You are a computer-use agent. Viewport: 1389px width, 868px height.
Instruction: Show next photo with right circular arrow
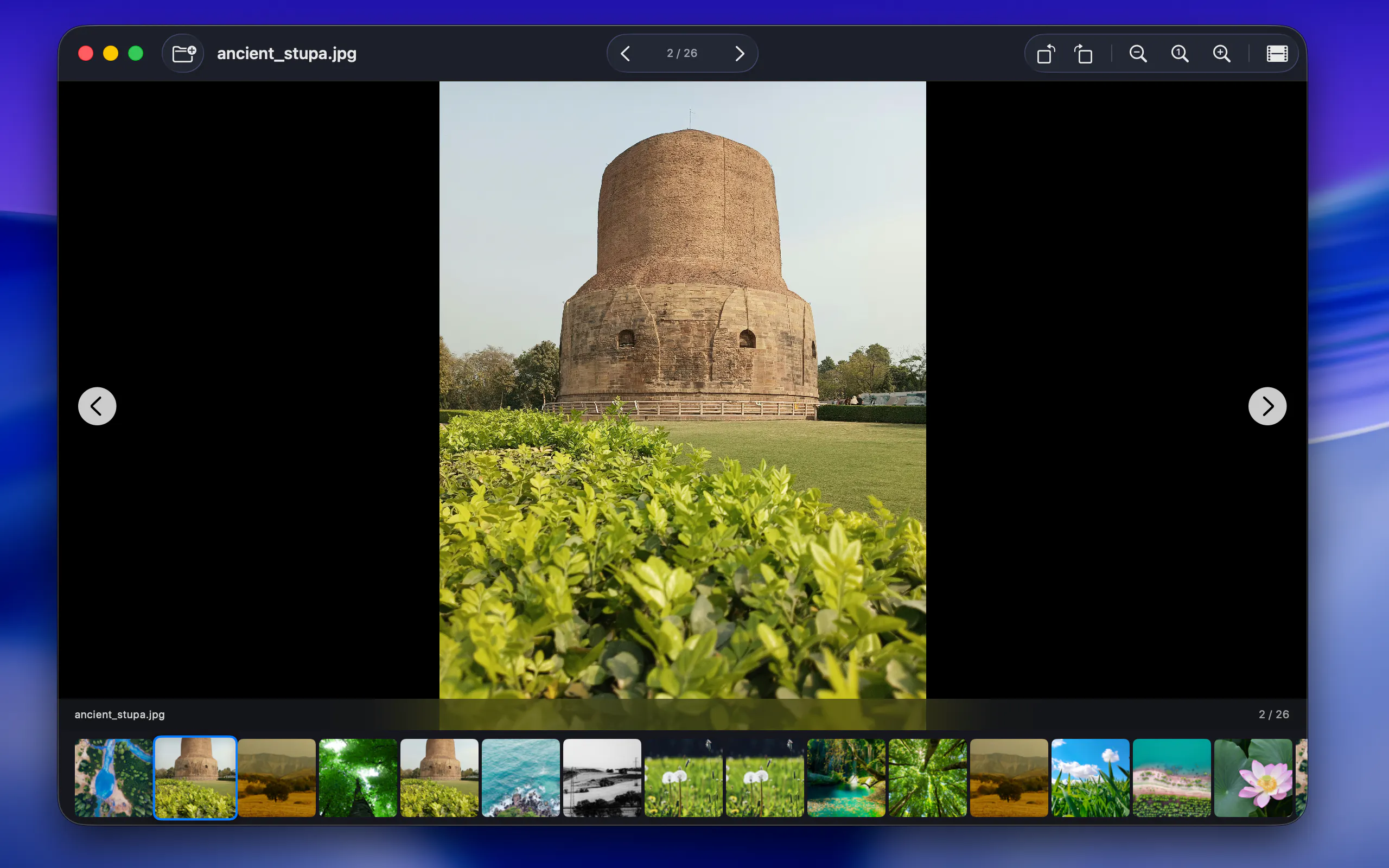[x=1267, y=406]
